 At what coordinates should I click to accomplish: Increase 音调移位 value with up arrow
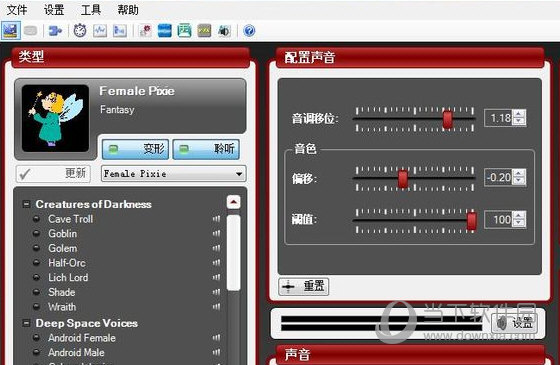pos(519,114)
